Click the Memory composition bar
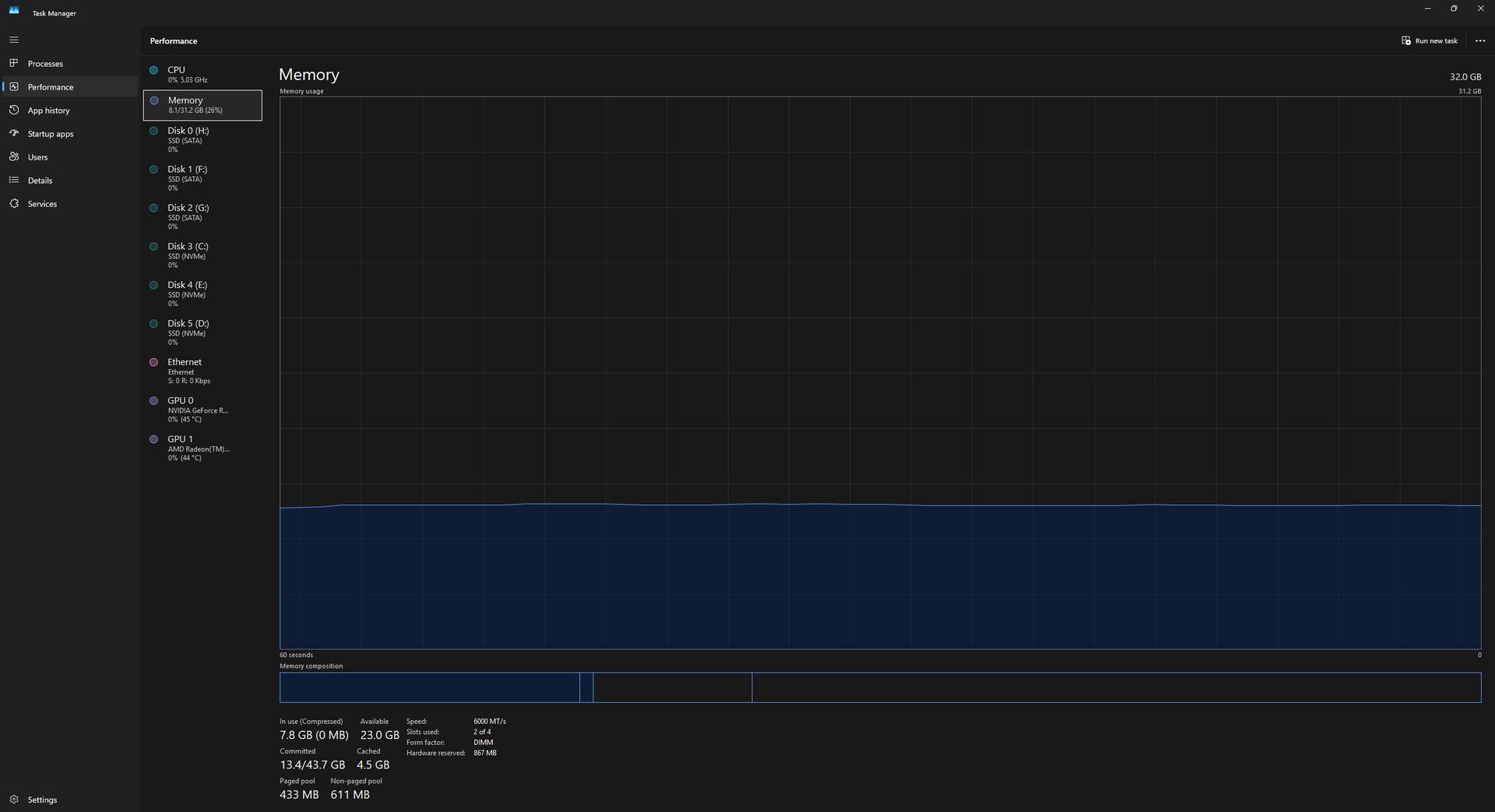The width and height of the screenshot is (1495, 812). (x=880, y=687)
